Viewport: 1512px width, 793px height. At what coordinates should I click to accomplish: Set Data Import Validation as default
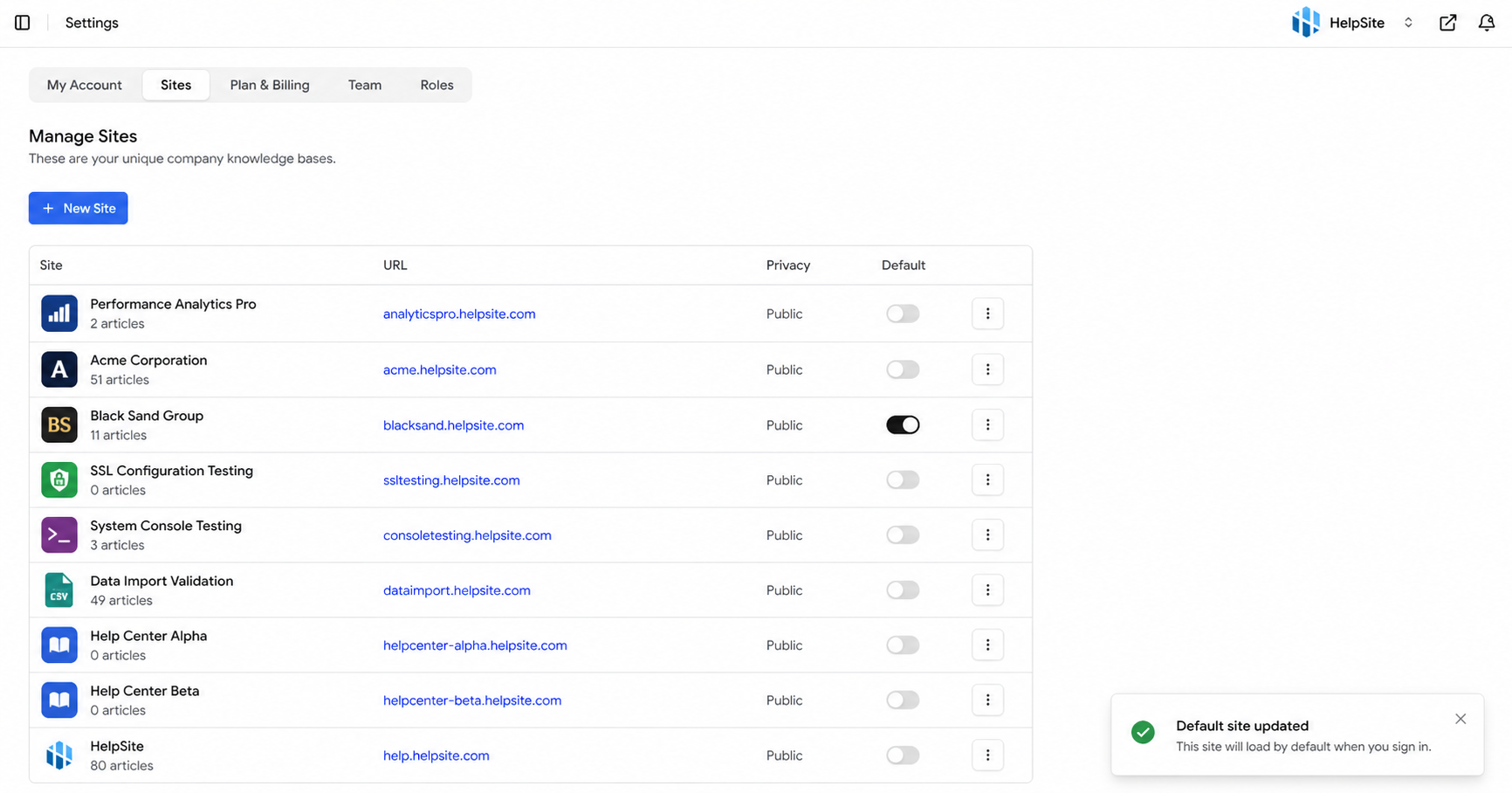[903, 590]
